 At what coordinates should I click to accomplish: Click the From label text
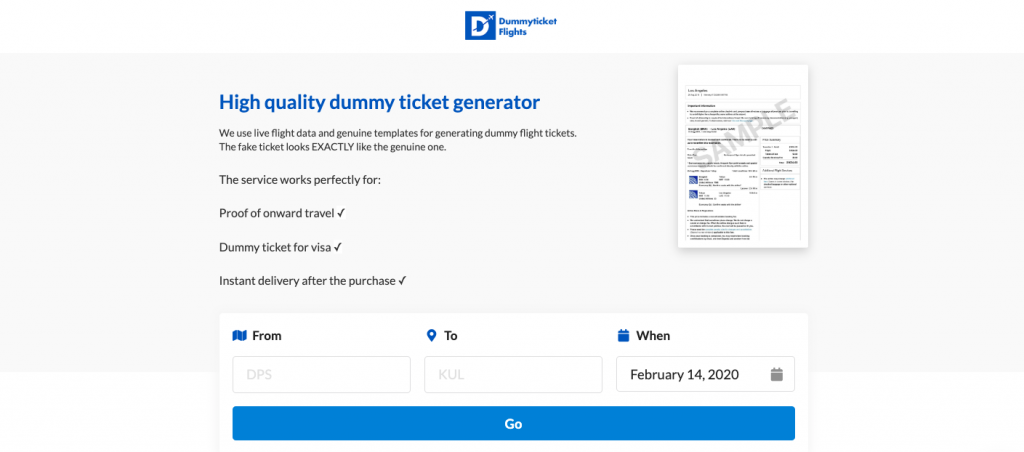(266, 336)
